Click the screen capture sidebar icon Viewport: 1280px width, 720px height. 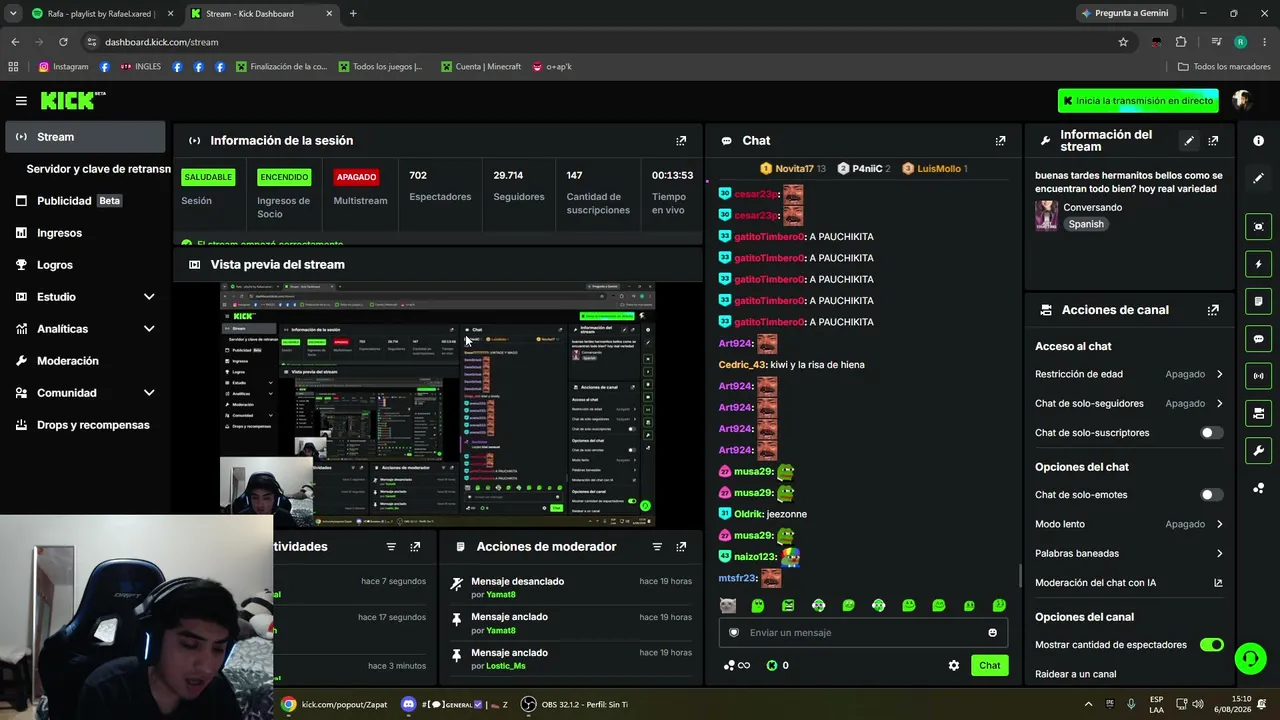(x=1258, y=227)
